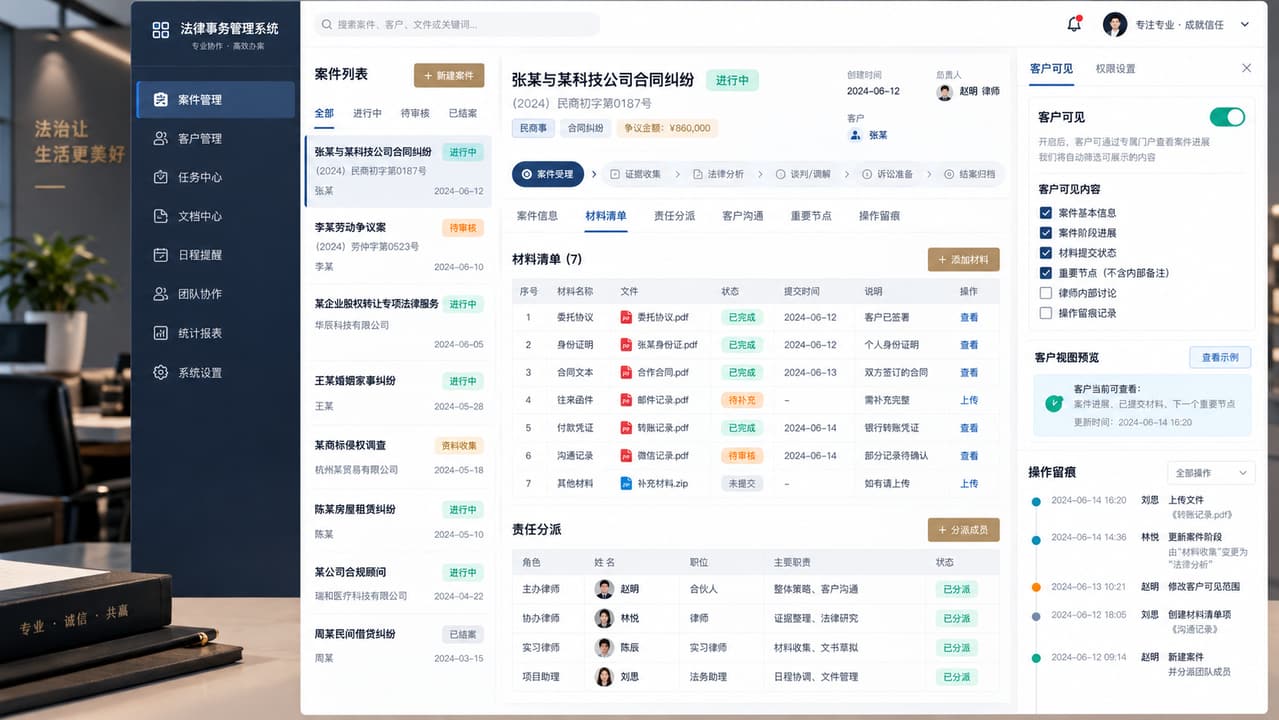Click the 任务中心 sidebar icon
The image size is (1279, 720).
pyautogui.click(x=160, y=177)
